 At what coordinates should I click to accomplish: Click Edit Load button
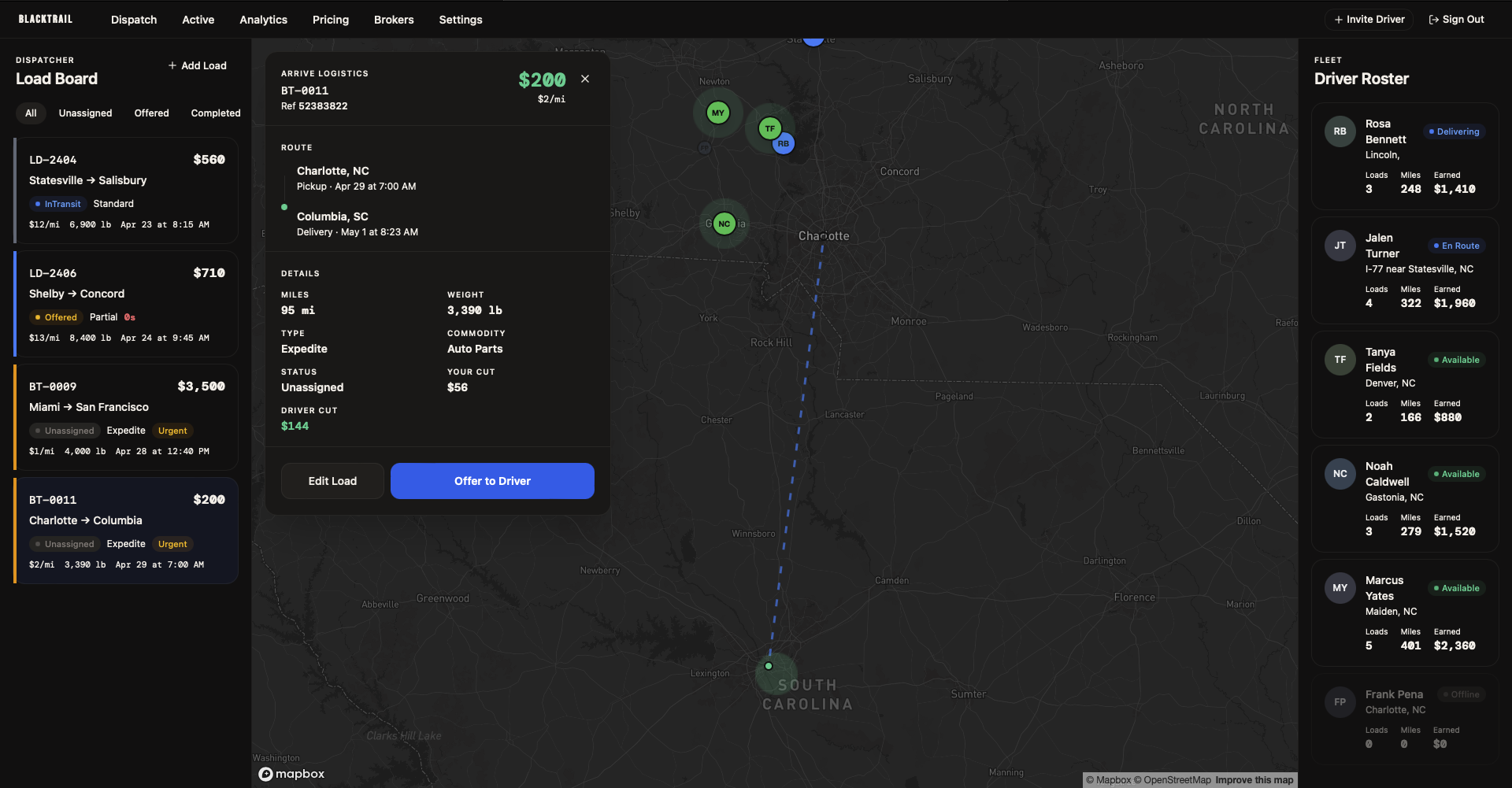coord(332,481)
